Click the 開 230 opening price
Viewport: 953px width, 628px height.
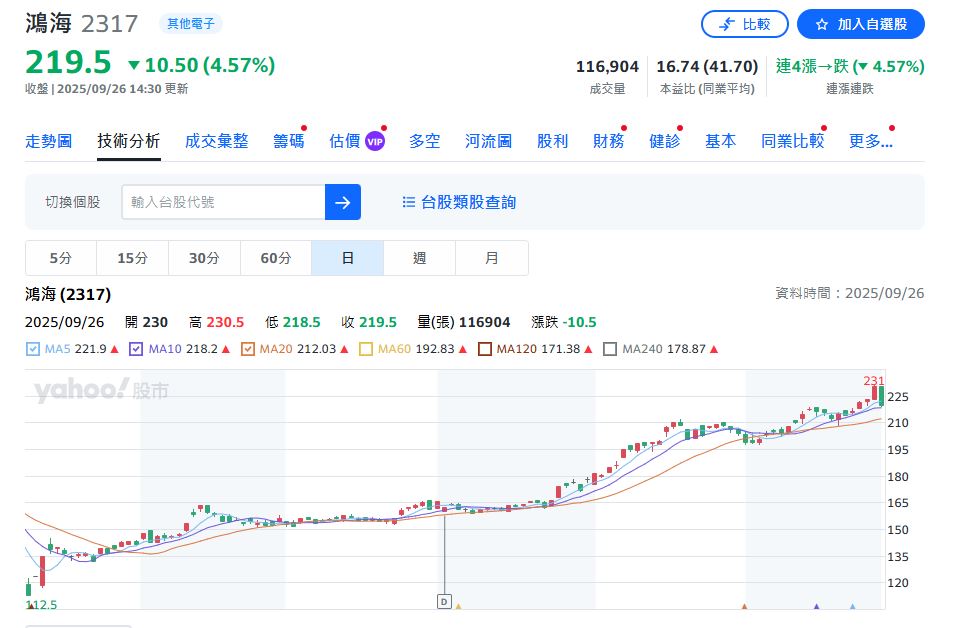[146, 322]
